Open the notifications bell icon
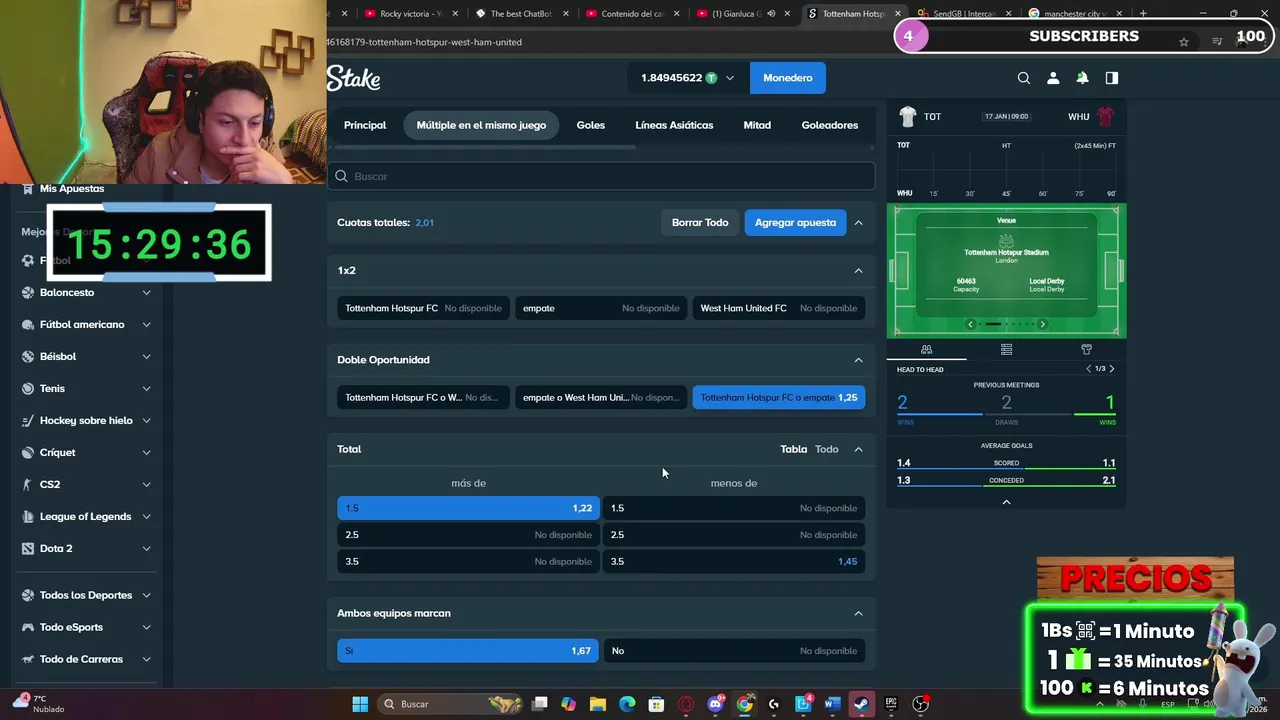 click(1082, 78)
